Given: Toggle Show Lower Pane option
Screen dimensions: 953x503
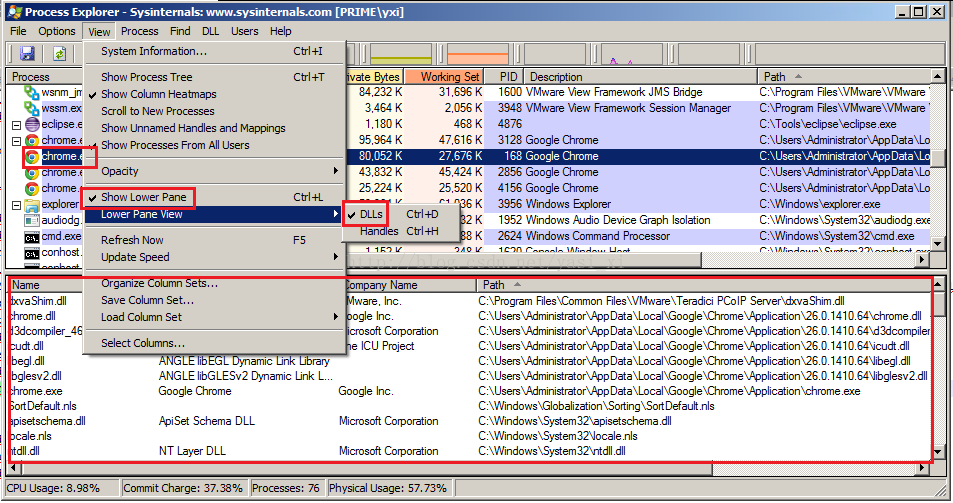Looking at the screenshot, I should [x=213, y=197].
